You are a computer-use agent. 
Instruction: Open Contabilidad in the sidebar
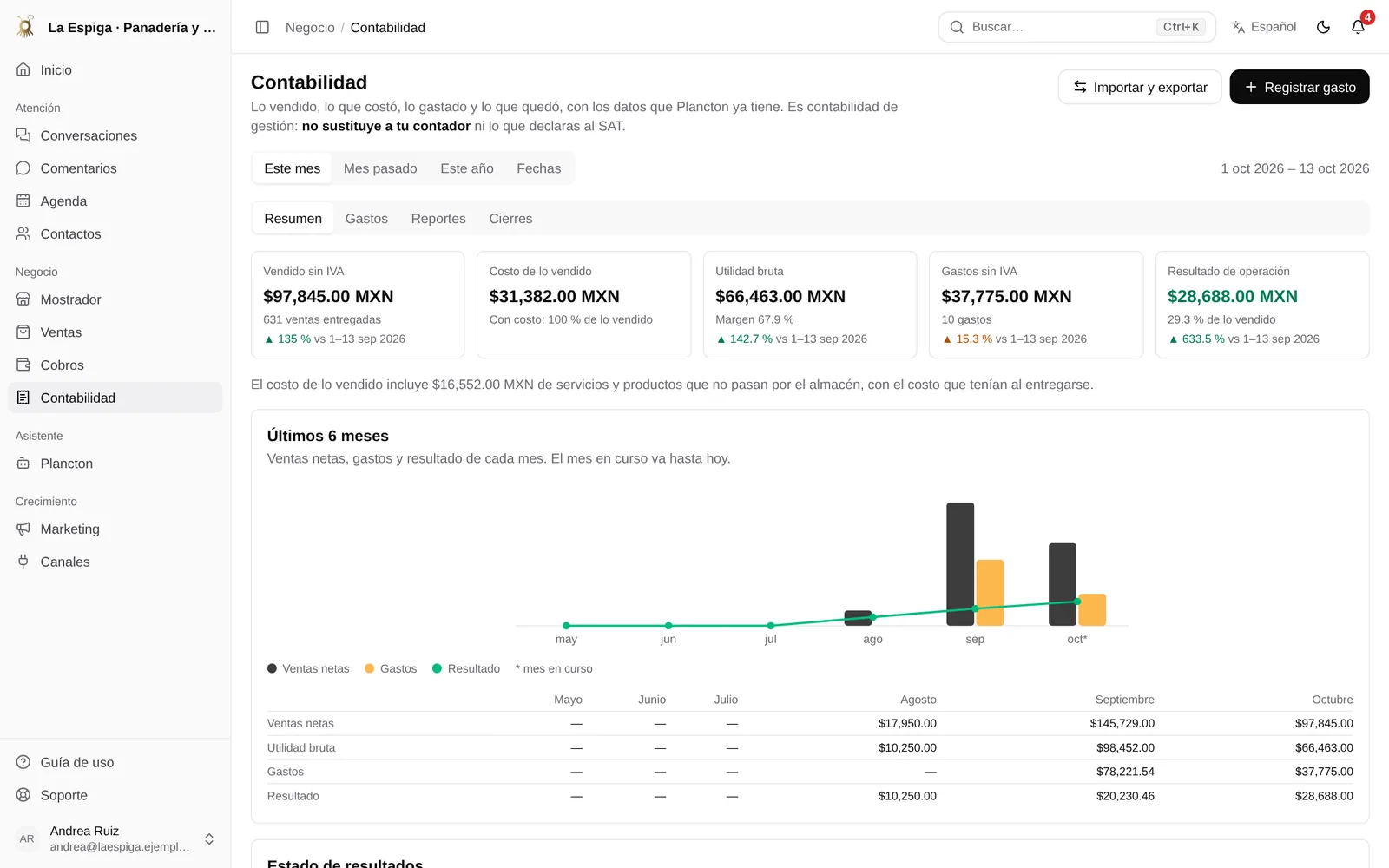tap(115, 398)
